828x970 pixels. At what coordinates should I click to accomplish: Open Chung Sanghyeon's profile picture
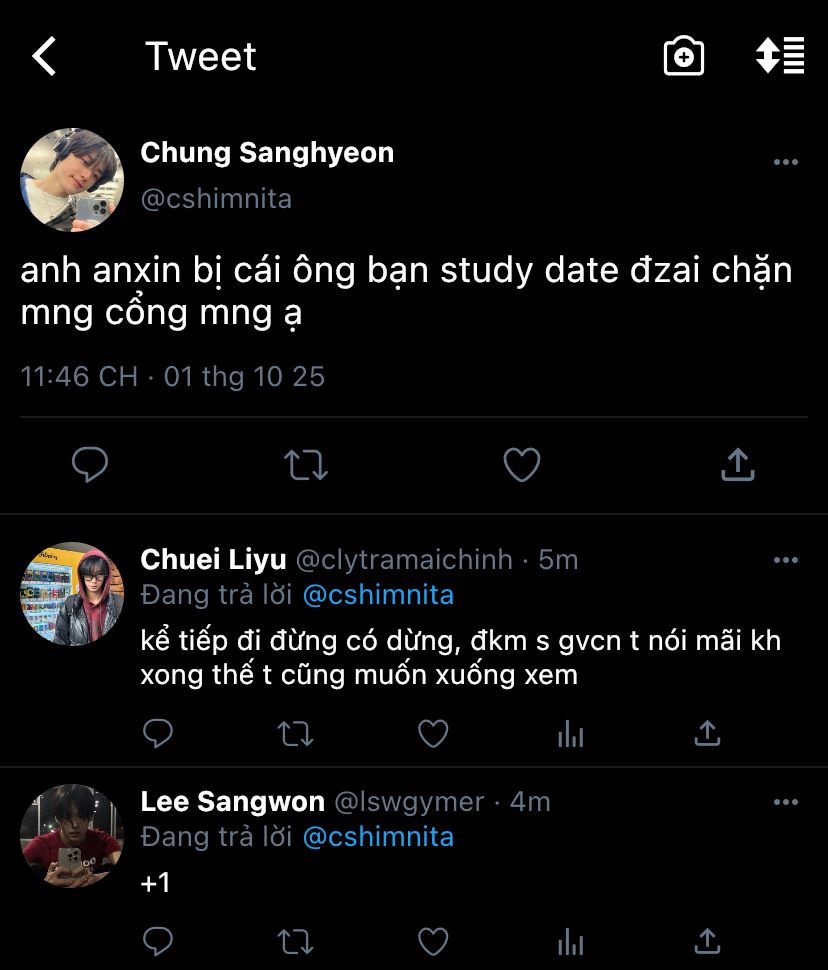[72, 180]
